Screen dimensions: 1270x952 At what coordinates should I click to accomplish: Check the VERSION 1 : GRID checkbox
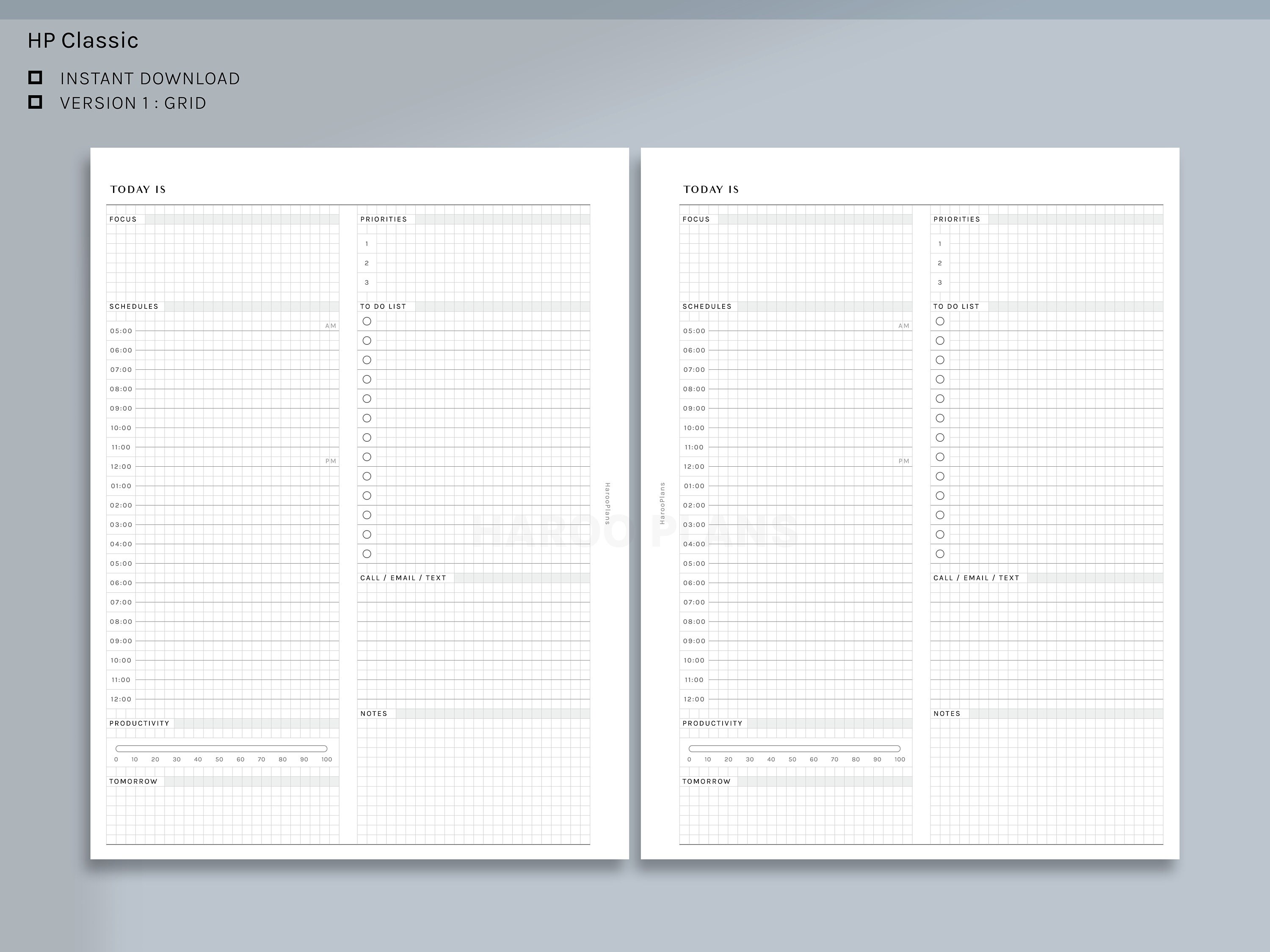35,102
